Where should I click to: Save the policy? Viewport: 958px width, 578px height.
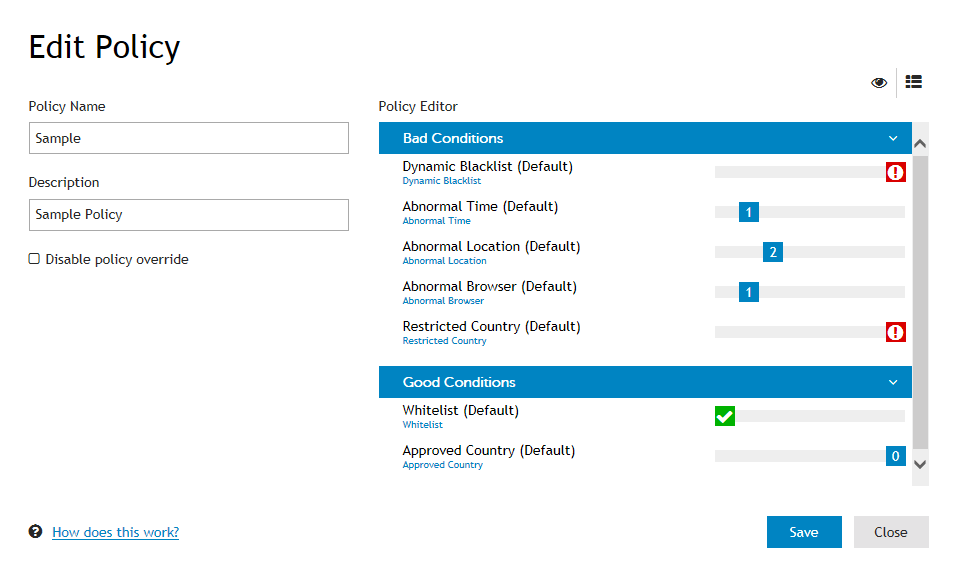pos(804,532)
